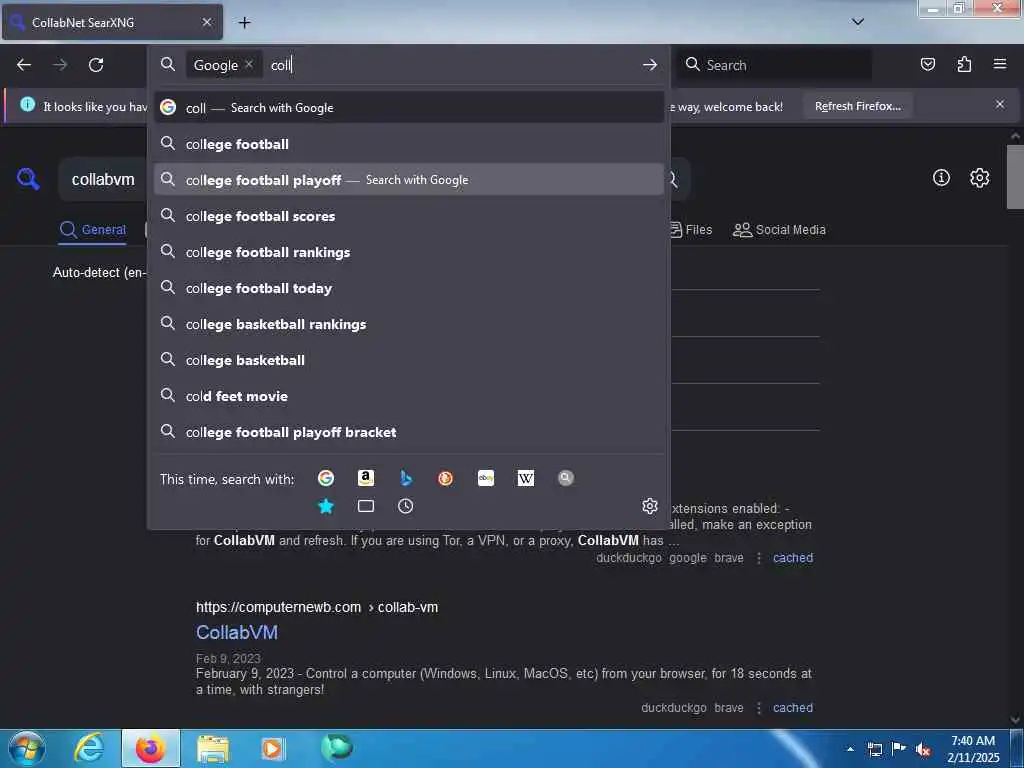
Task: Search with the gray magnifier engine icon
Action: (x=566, y=478)
